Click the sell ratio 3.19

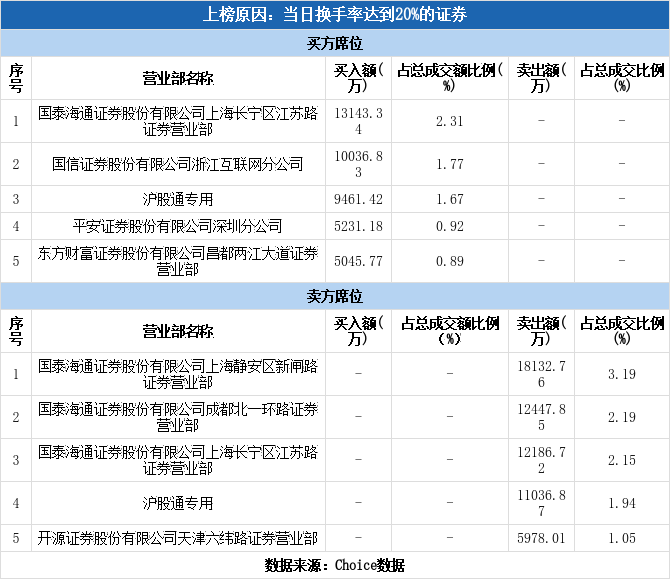[622, 374]
